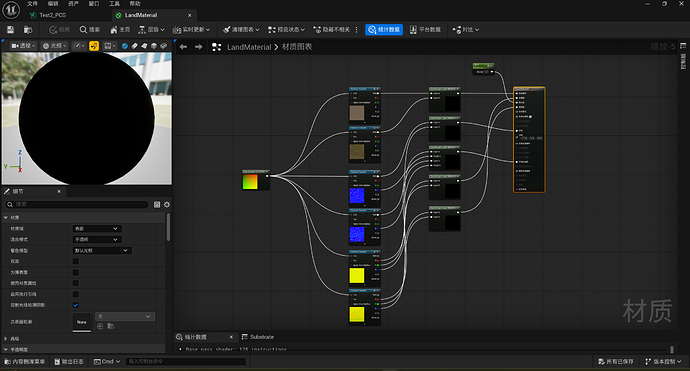690x371 pixels.
Task: Enable the thin surface checkbox (fifth row)
Action: click(76, 272)
